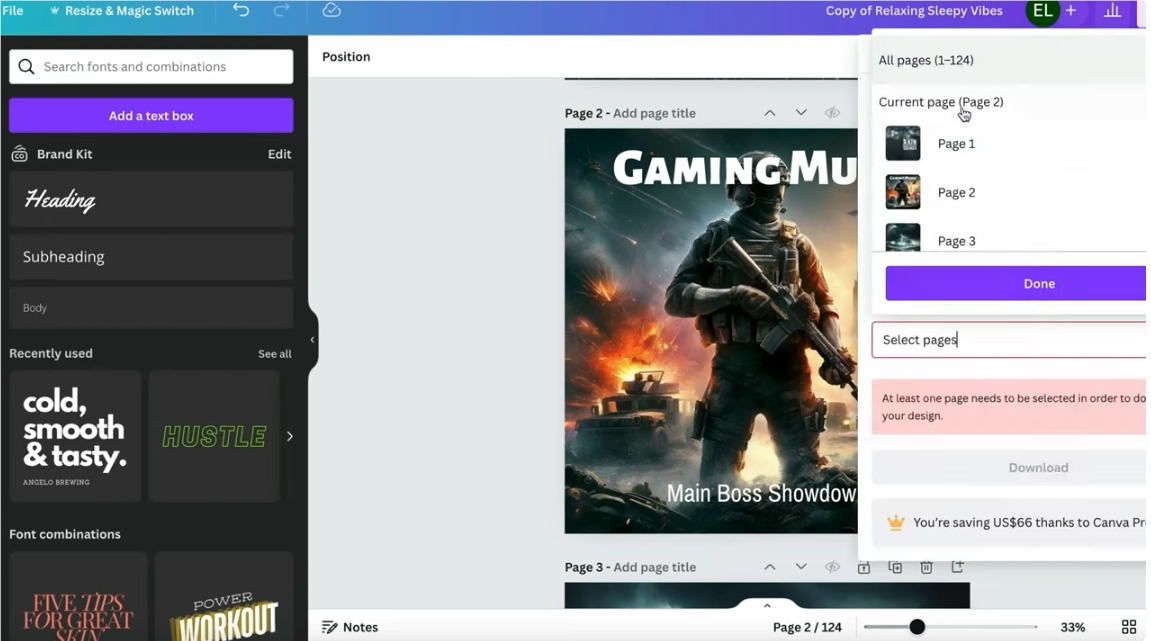Toggle hide page icon for Page 3
1151x641 pixels.
(832, 567)
